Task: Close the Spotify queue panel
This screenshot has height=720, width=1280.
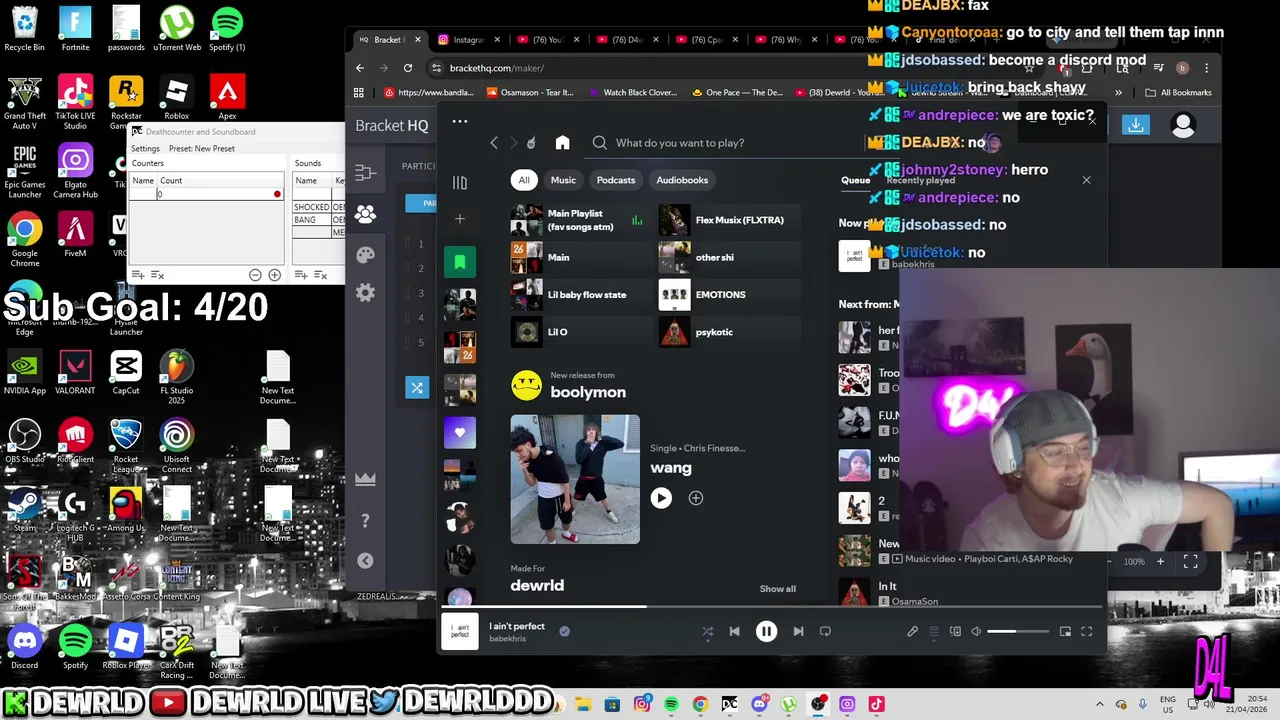Action: coord(1087,180)
